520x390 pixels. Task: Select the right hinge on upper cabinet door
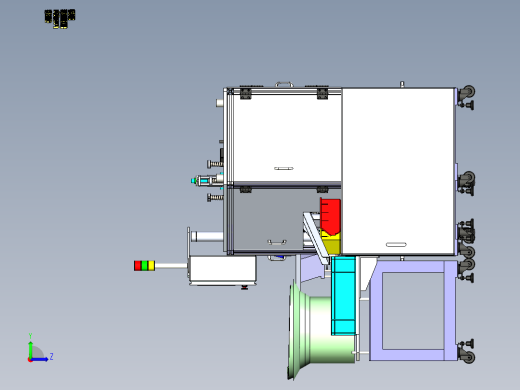(x=322, y=93)
